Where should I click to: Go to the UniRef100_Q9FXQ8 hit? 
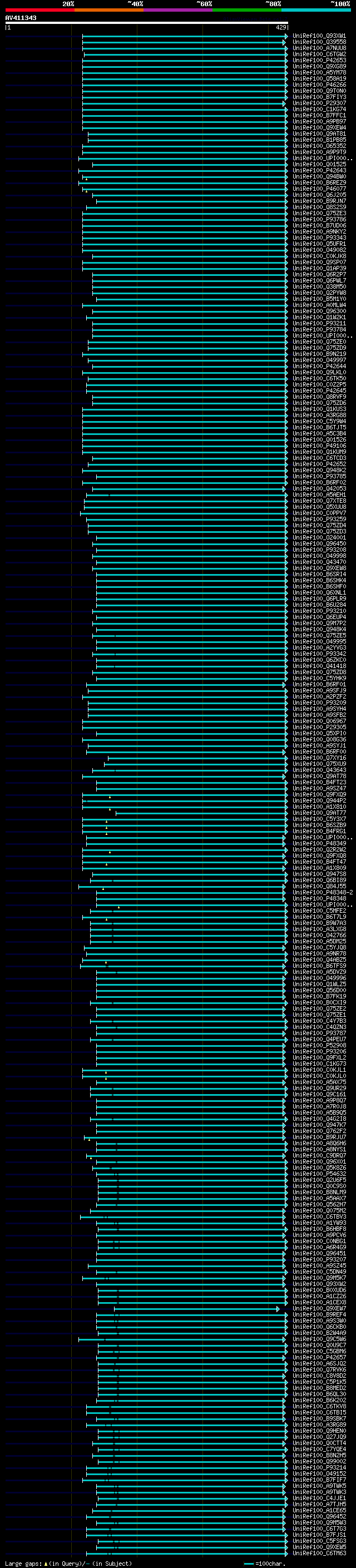point(319,856)
